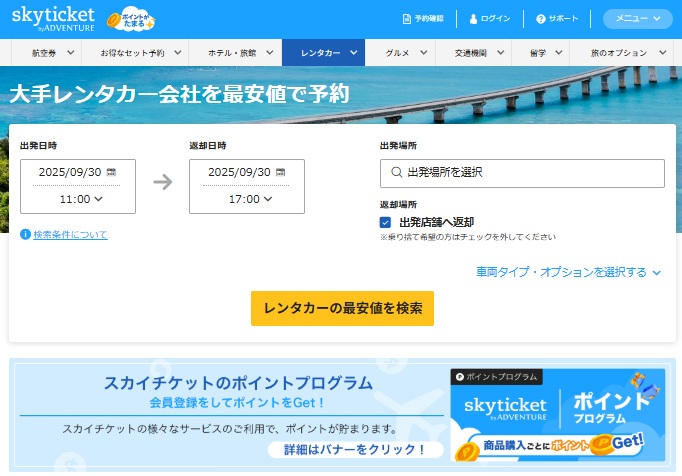
Task: Open the 11:00 departure time dropdown
Action: coord(81,199)
